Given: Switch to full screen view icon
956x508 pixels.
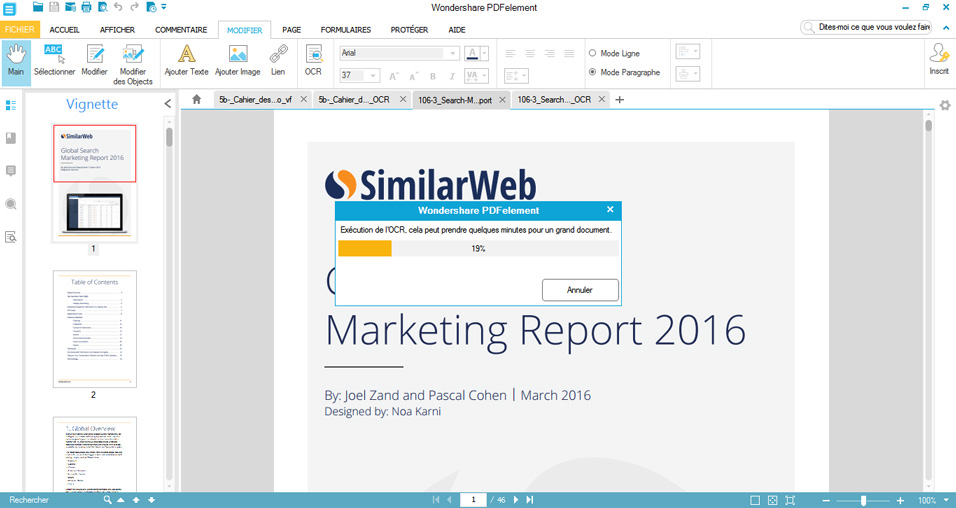Looking at the screenshot, I should pyautogui.click(x=790, y=500).
